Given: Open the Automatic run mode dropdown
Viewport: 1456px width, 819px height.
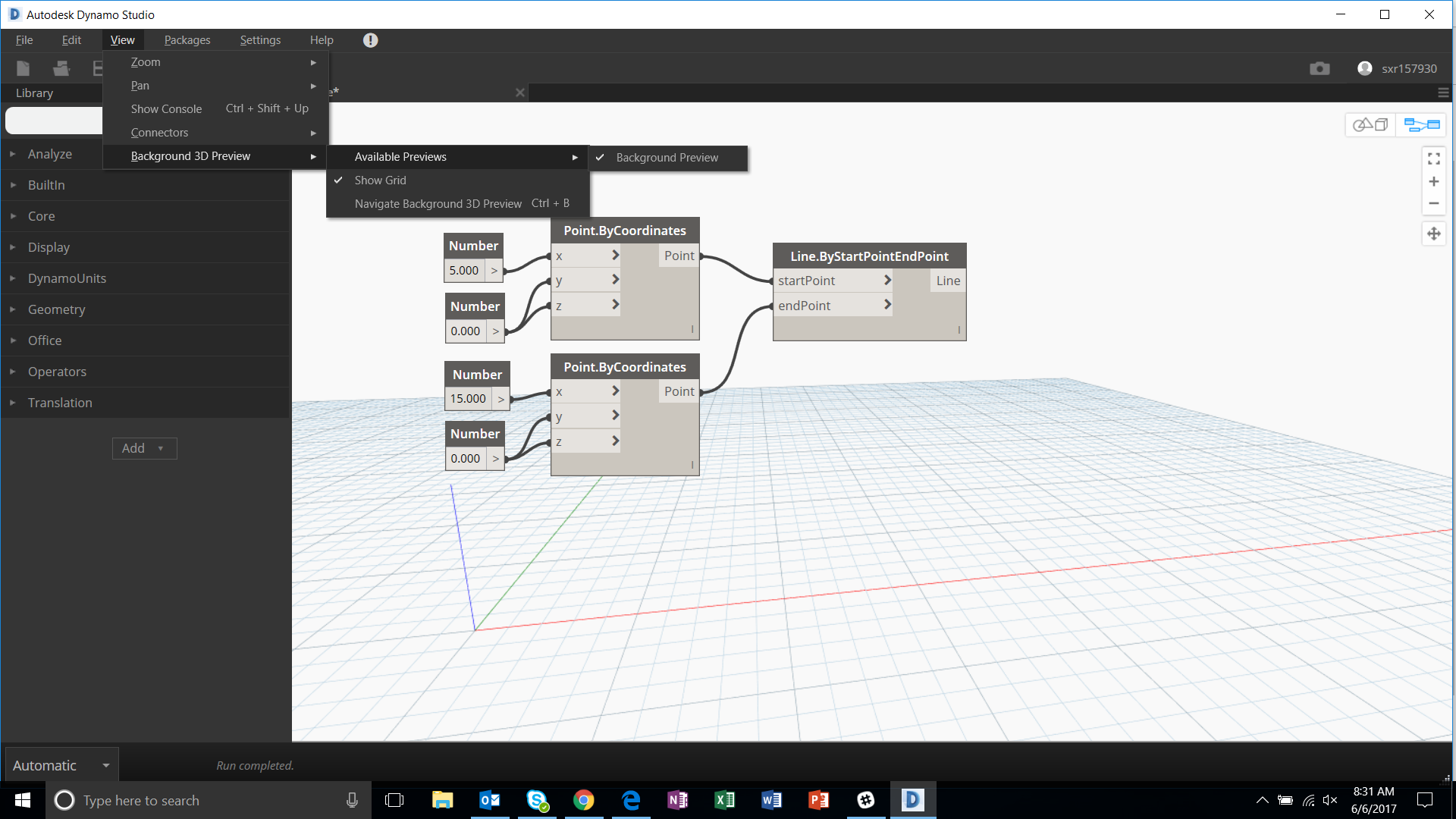Looking at the screenshot, I should (61, 764).
